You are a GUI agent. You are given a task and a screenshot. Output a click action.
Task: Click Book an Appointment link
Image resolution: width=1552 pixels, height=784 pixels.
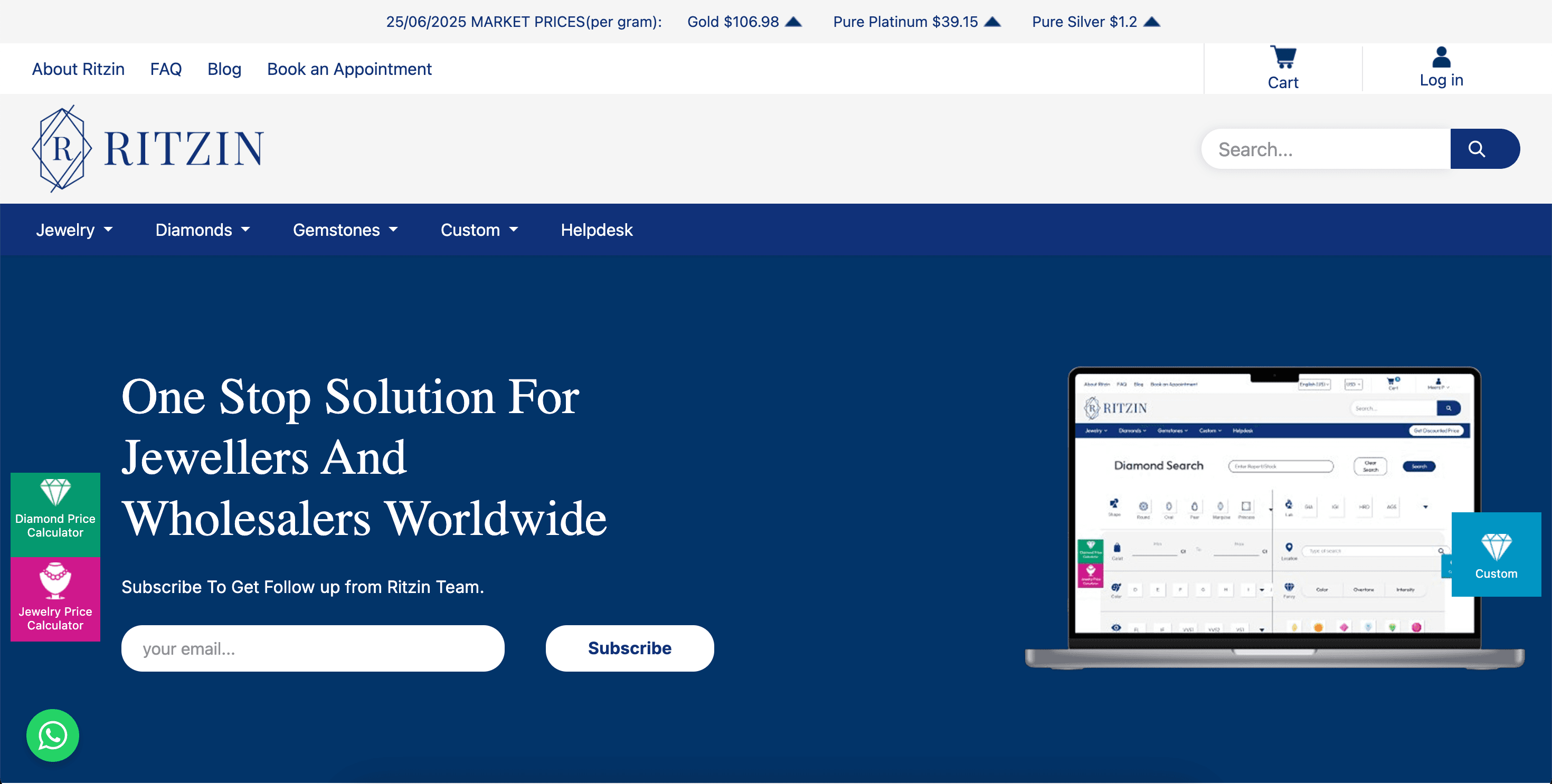click(x=349, y=69)
